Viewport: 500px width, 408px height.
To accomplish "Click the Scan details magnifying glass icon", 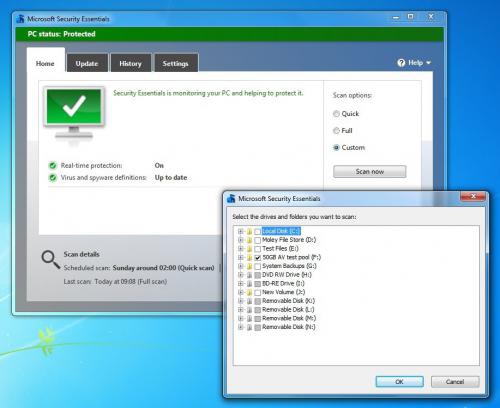I will [x=50, y=260].
